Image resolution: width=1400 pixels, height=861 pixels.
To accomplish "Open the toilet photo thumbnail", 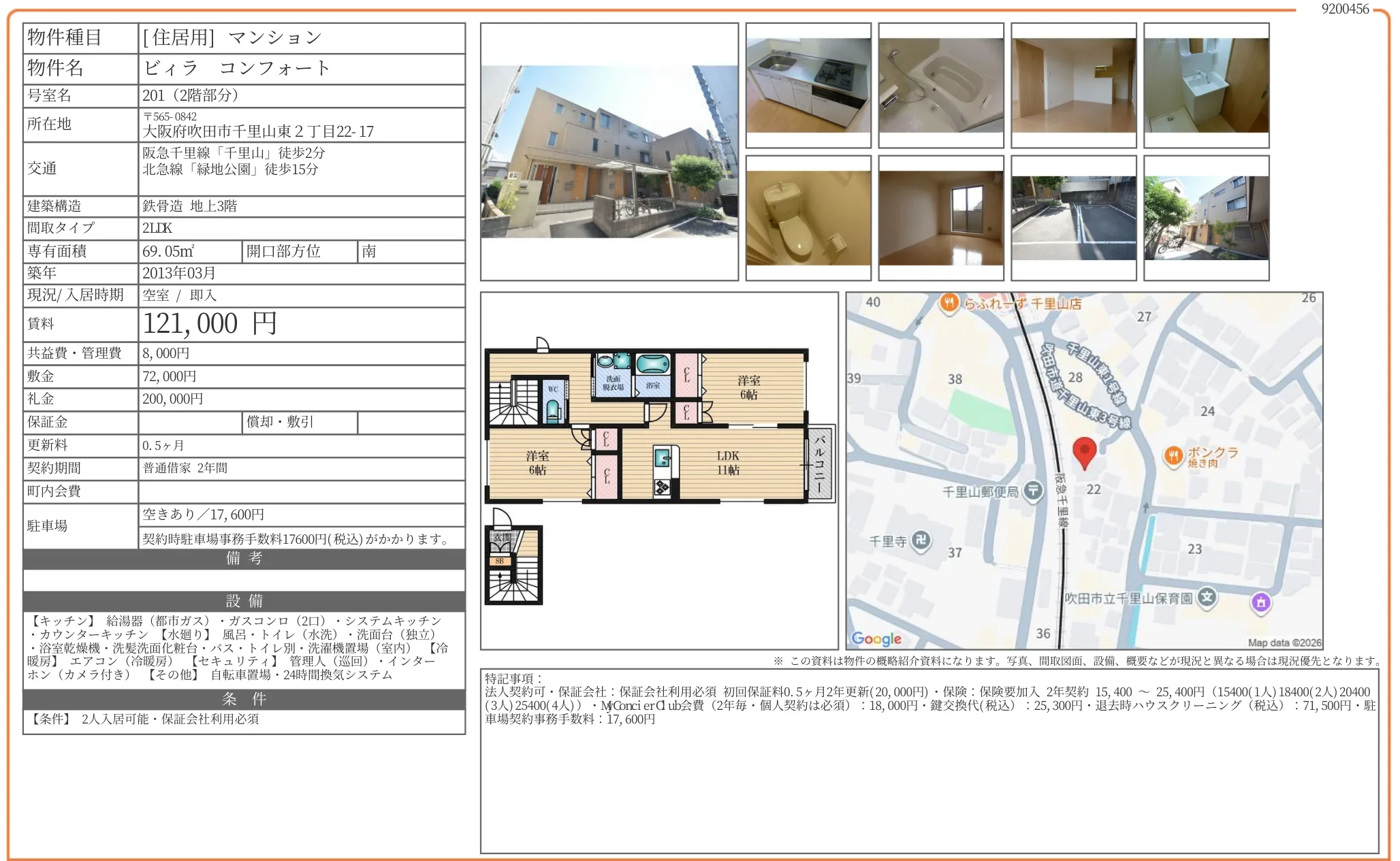I will [x=808, y=218].
